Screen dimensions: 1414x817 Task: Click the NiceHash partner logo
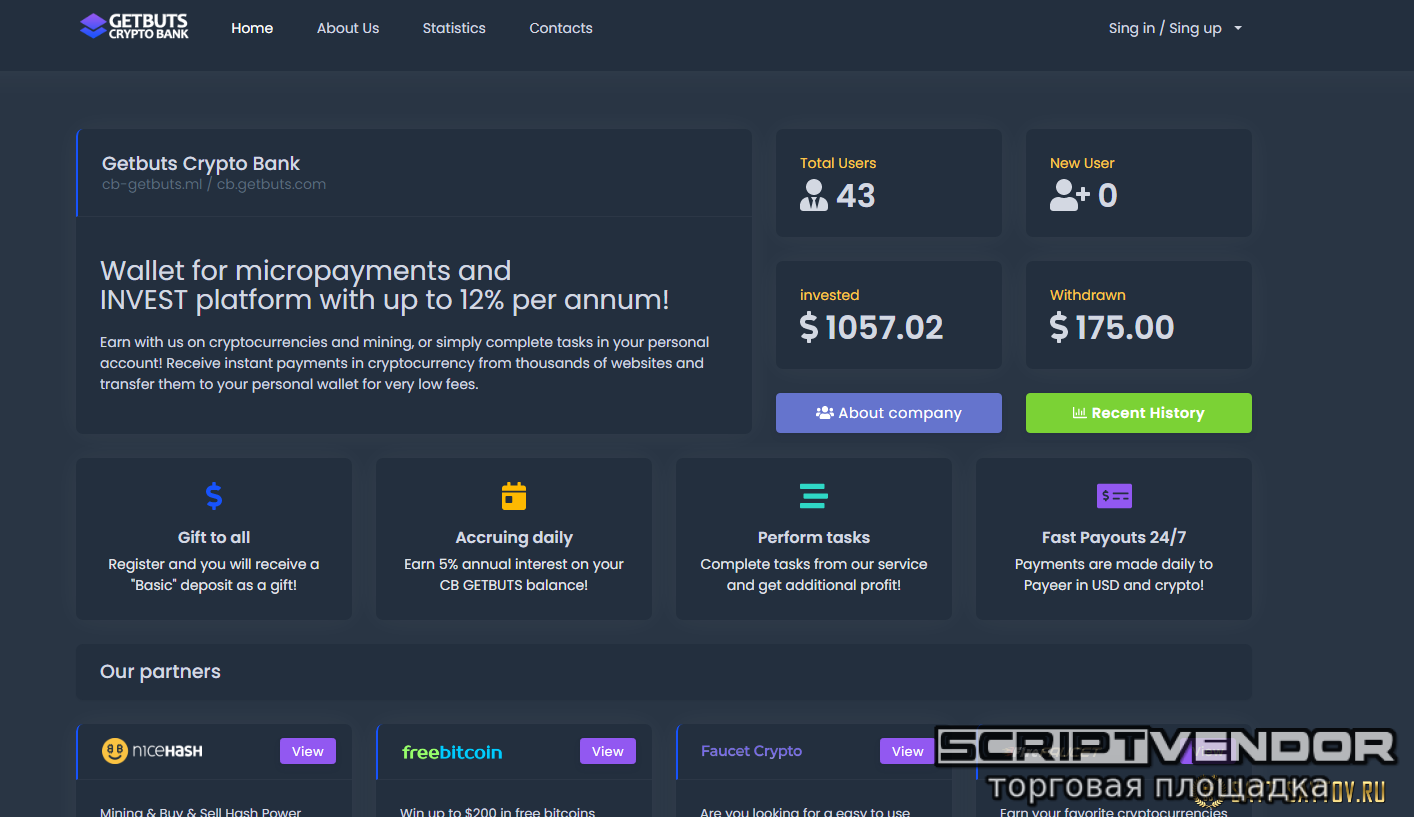152,751
